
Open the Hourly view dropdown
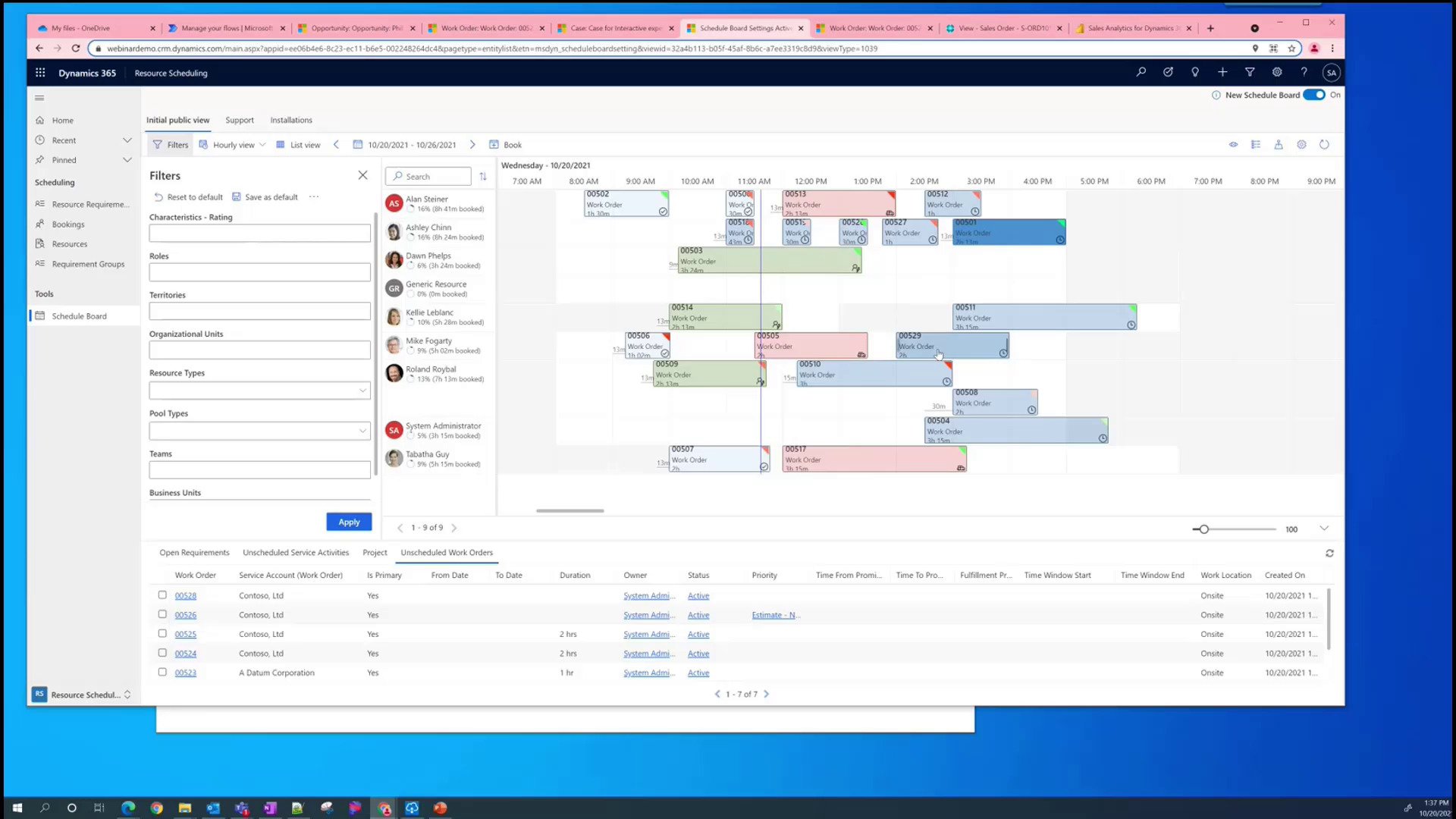click(x=232, y=144)
